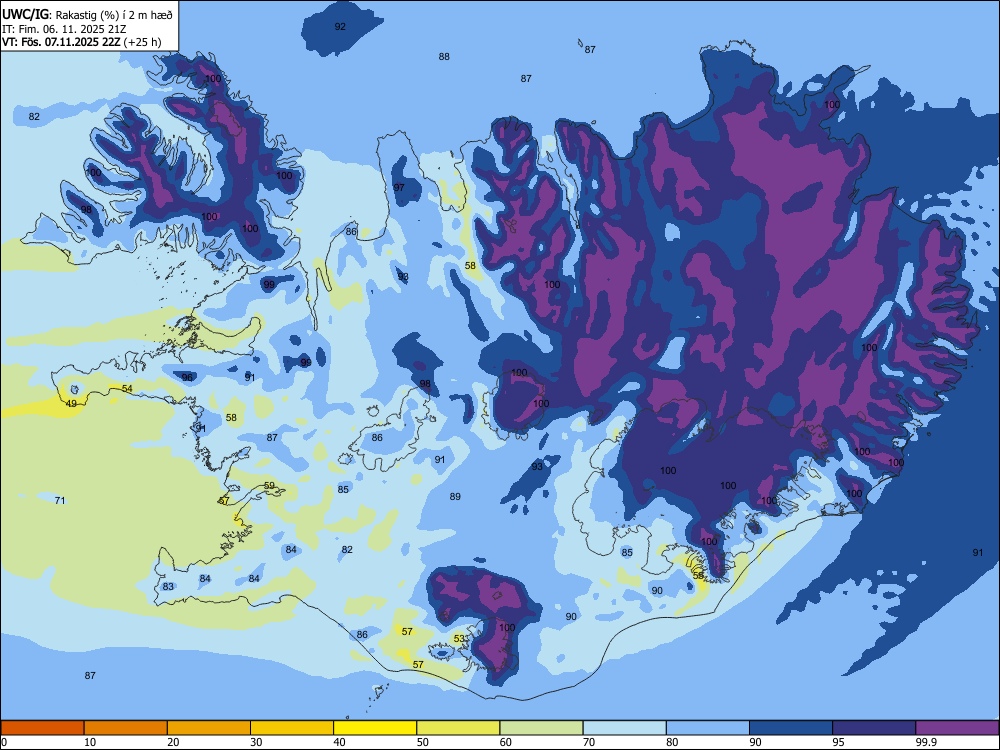Screen dimensions: 1000x750
Task: Click the '96' humidity value on the map
Action: click(x=187, y=377)
